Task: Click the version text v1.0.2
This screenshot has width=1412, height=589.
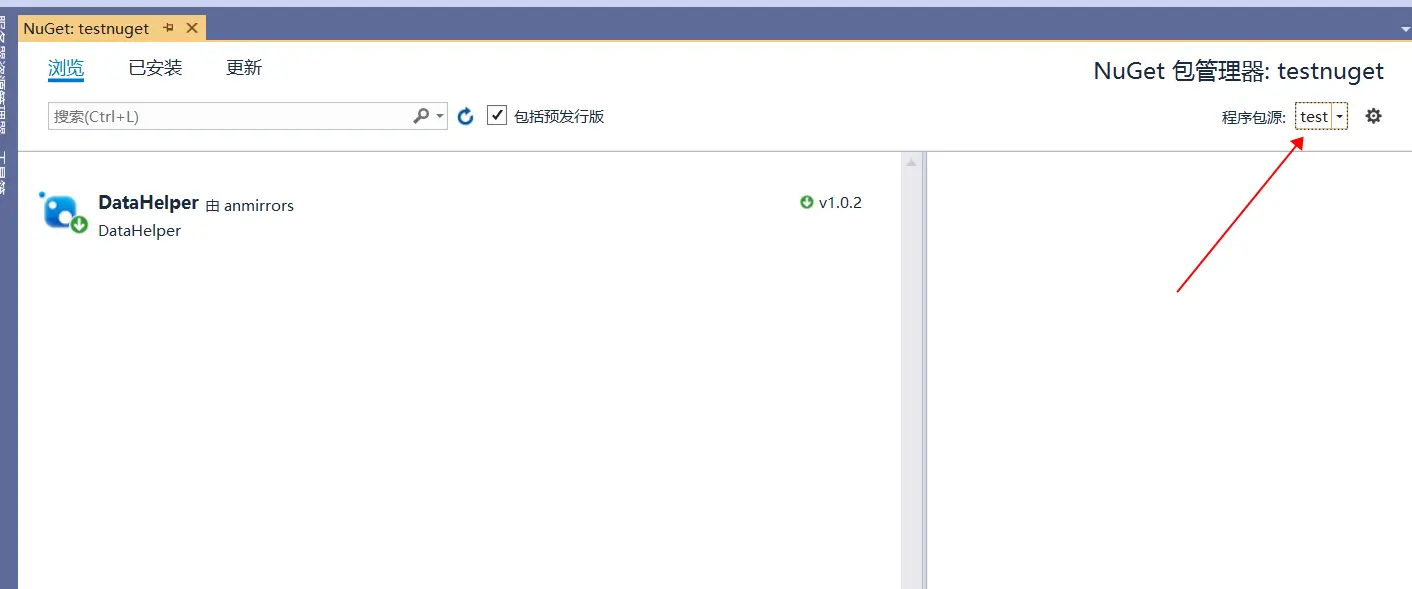Action: click(x=840, y=203)
